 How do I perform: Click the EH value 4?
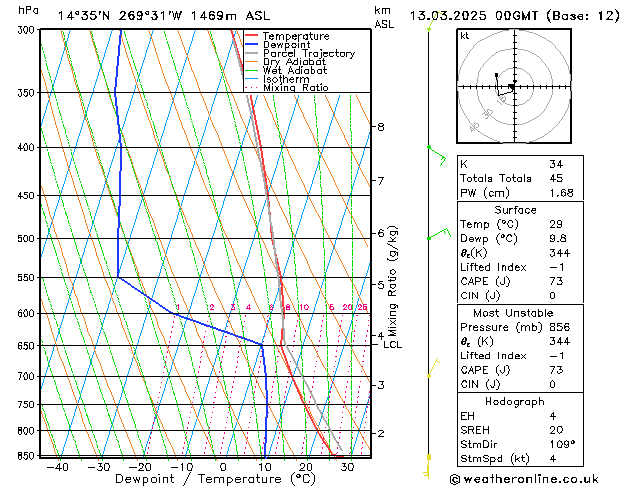pos(553,416)
